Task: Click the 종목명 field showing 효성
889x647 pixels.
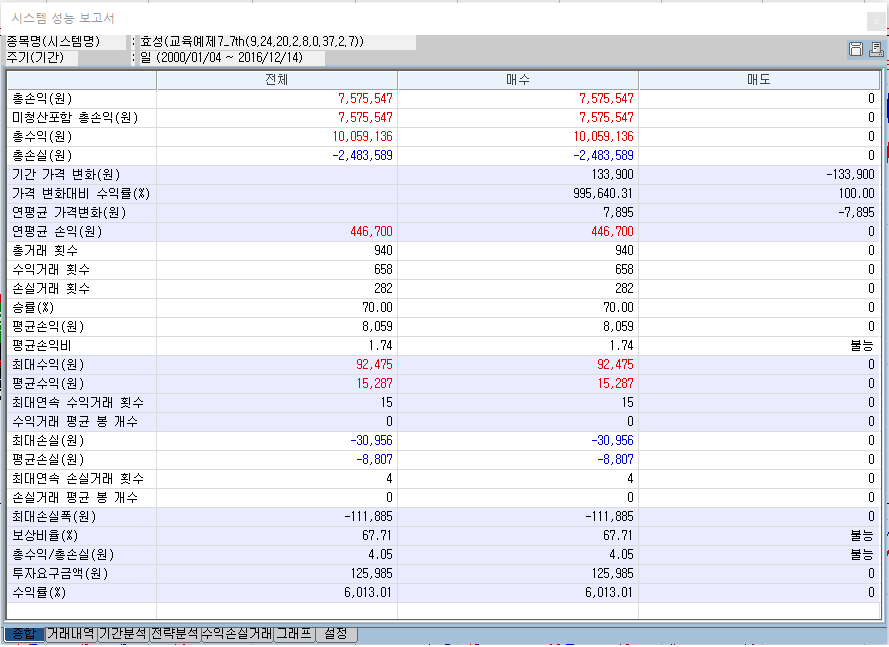Action: tap(252, 42)
